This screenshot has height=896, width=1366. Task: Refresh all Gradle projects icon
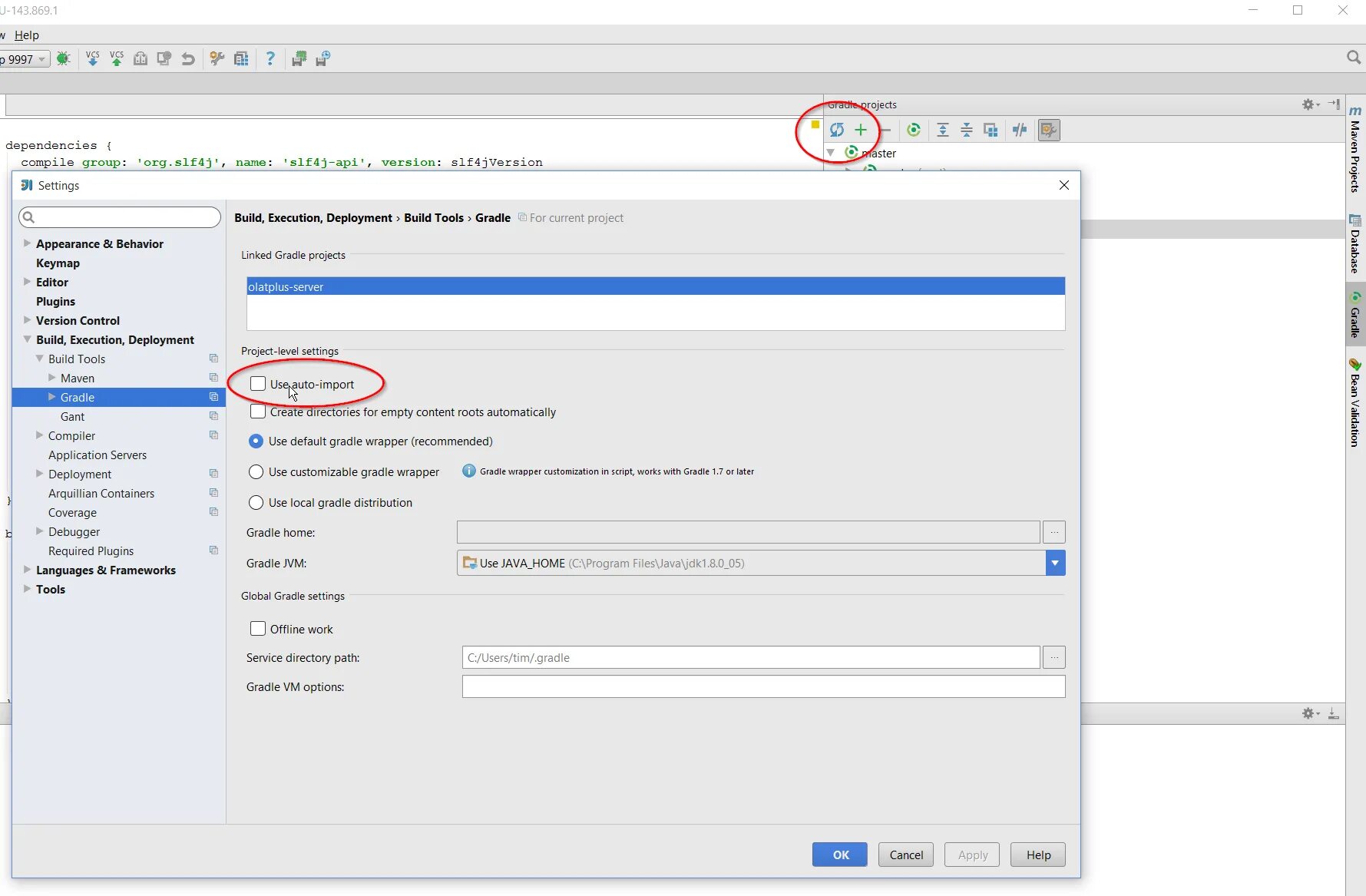tap(837, 130)
